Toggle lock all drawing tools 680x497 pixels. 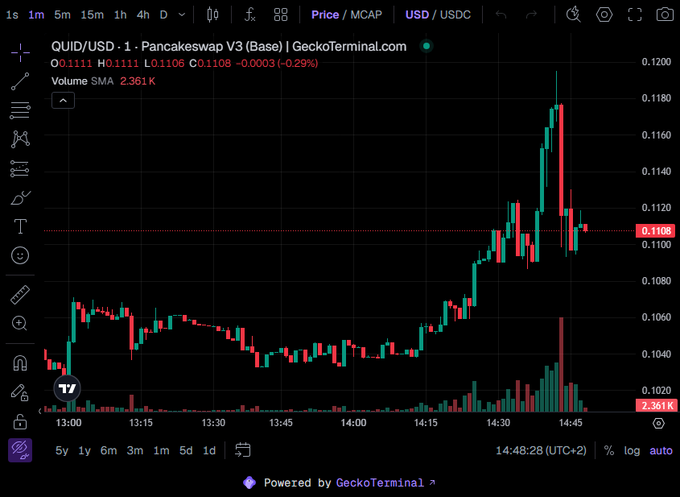pos(20,421)
